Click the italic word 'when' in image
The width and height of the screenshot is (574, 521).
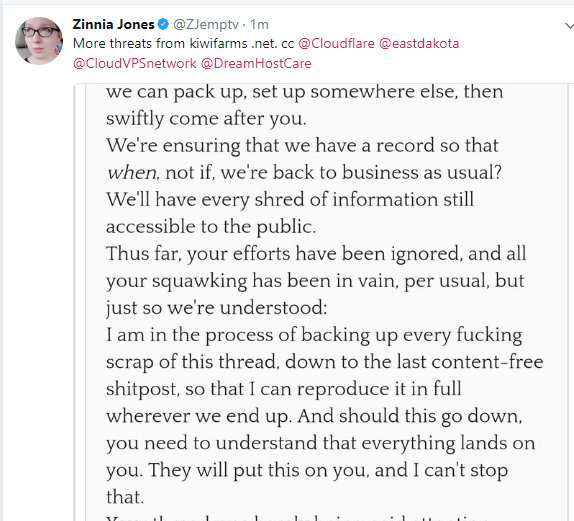point(132,173)
